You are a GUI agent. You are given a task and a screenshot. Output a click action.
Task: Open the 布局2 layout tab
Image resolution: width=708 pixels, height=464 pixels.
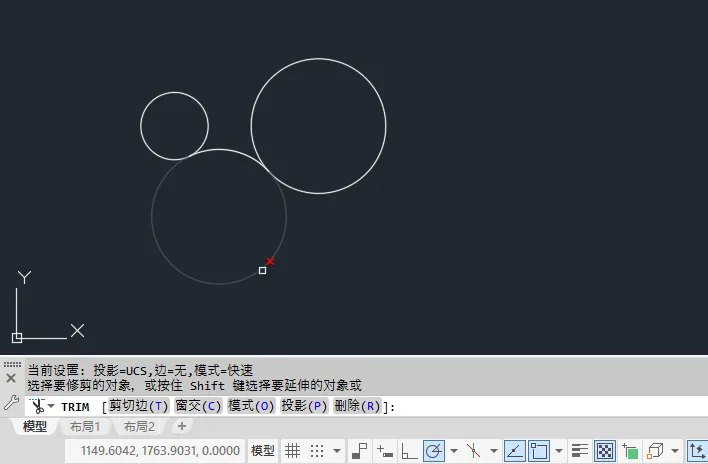[x=139, y=426]
